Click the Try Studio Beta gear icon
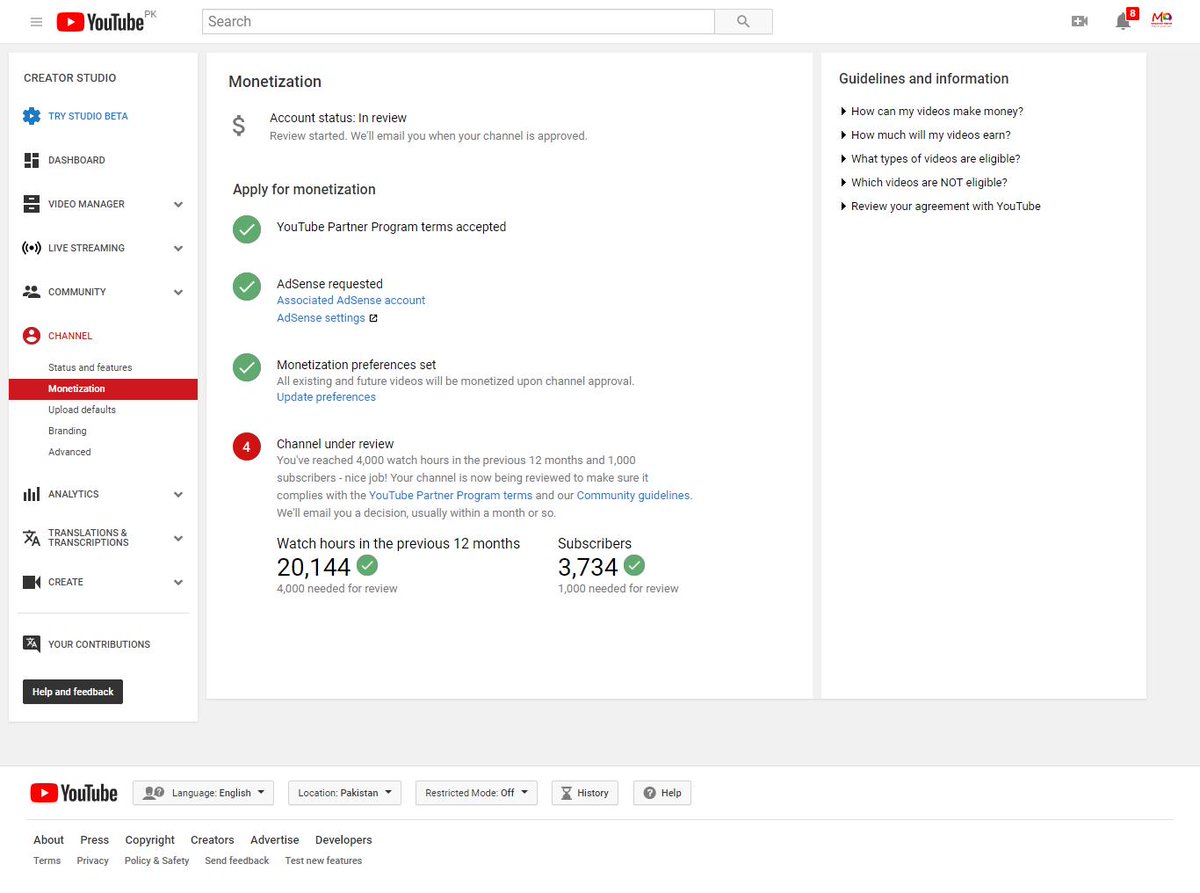This screenshot has width=1200, height=893. click(31, 116)
